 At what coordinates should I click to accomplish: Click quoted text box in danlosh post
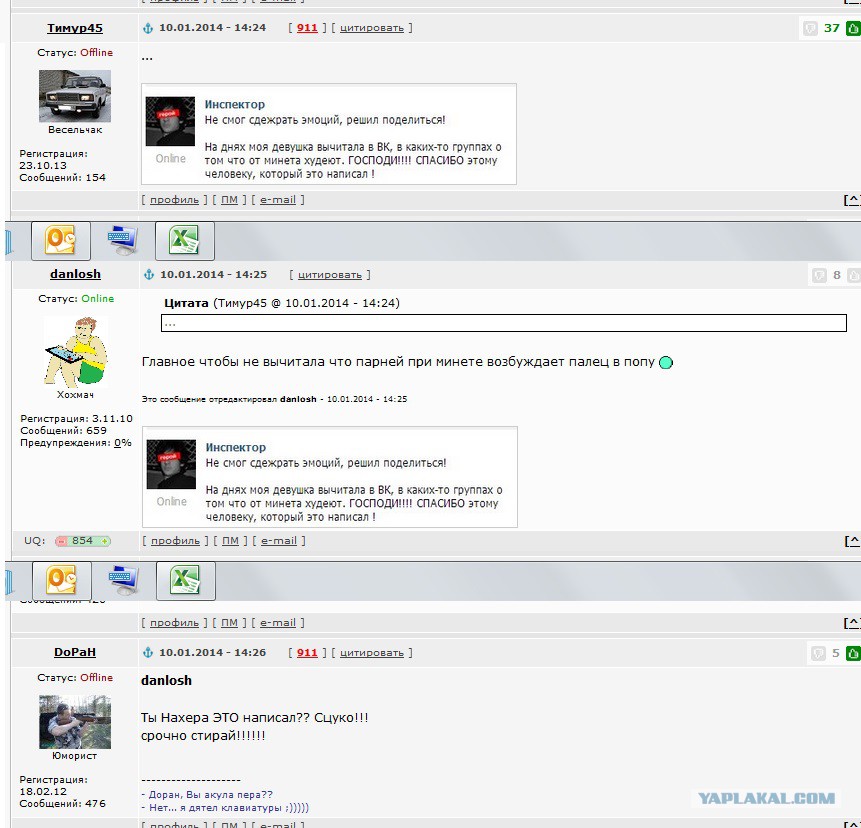[x=504, y=323]
